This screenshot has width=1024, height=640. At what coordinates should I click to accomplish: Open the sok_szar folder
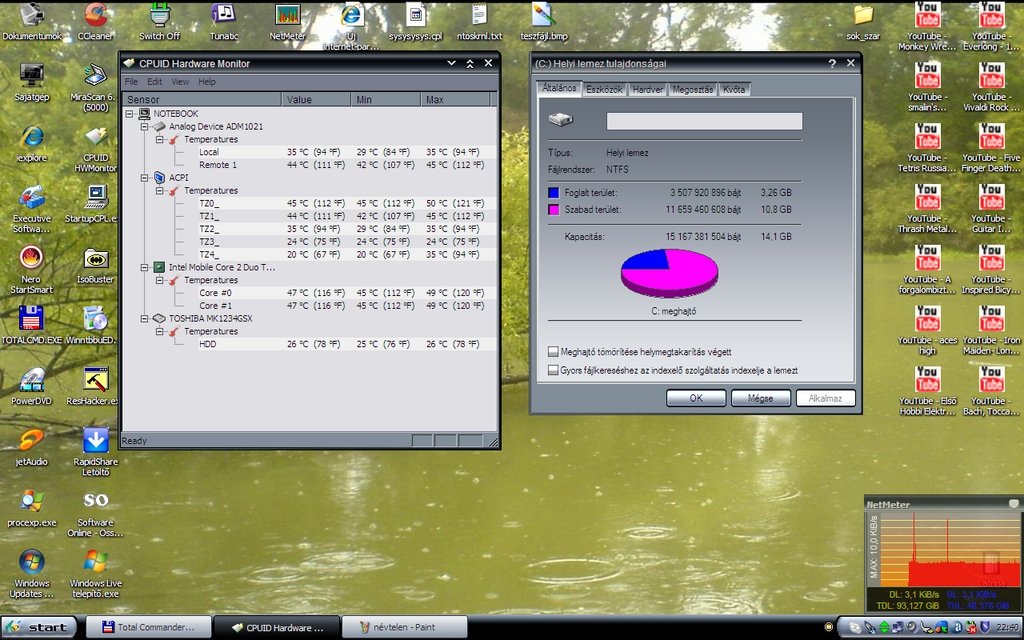click(x=863, y=20)
